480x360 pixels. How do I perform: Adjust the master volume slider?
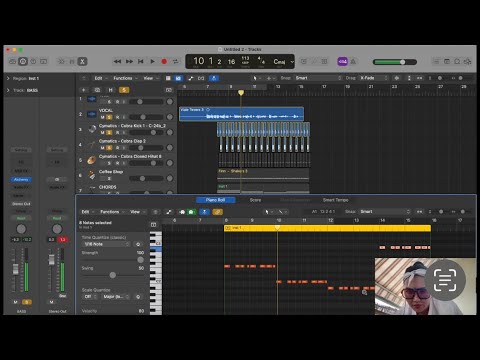pos(395,62)
